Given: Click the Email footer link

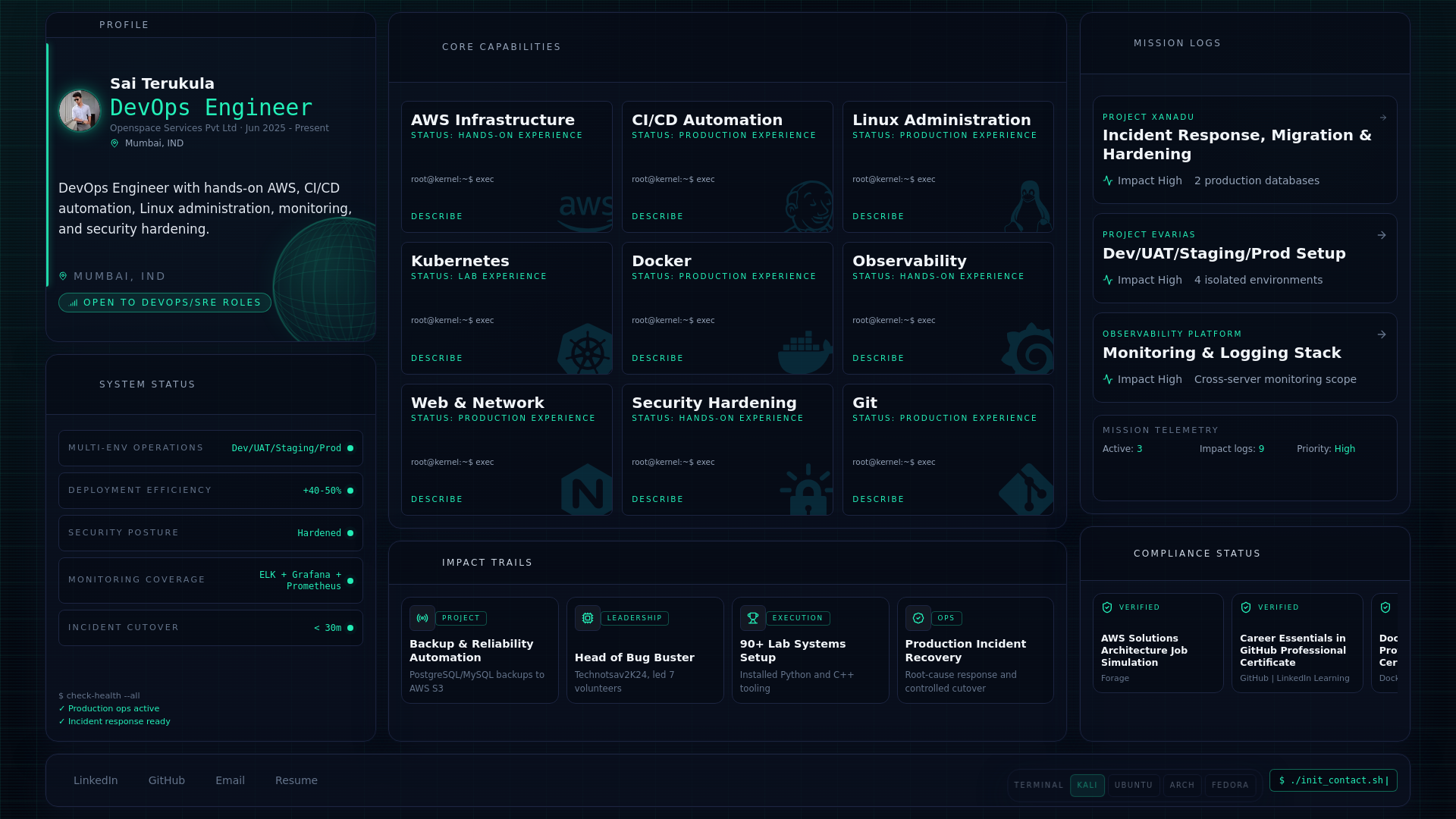Looking at the screenshot, I should coord(230,780).
